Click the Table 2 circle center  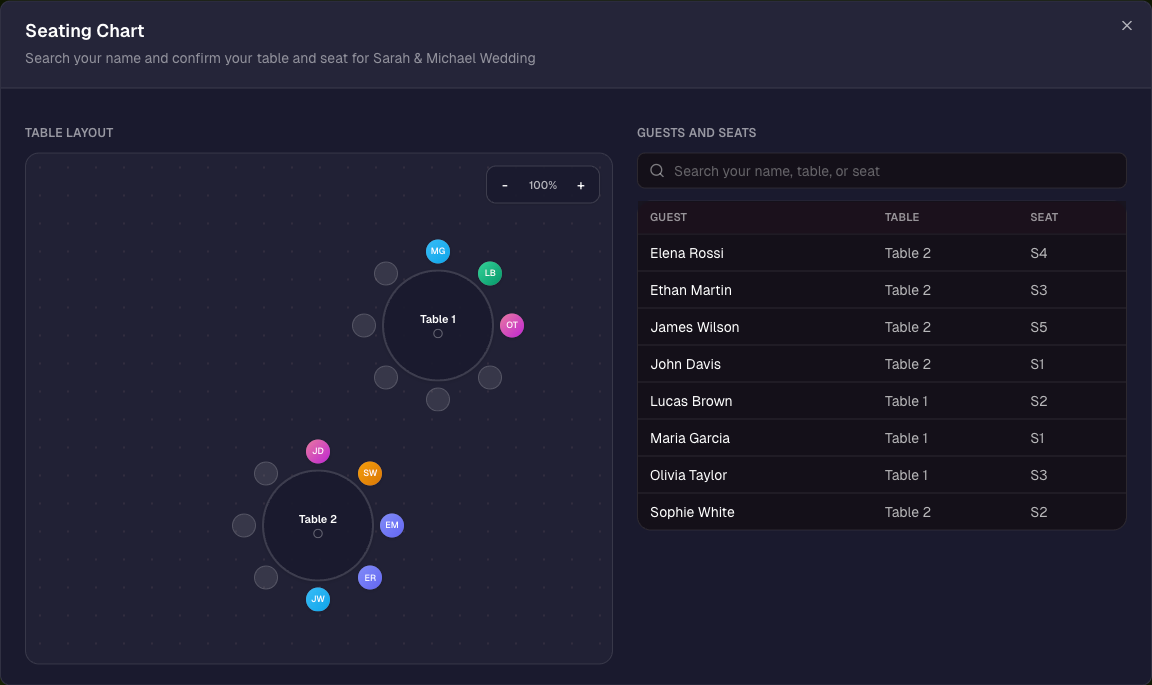click(x=318, y=526)
